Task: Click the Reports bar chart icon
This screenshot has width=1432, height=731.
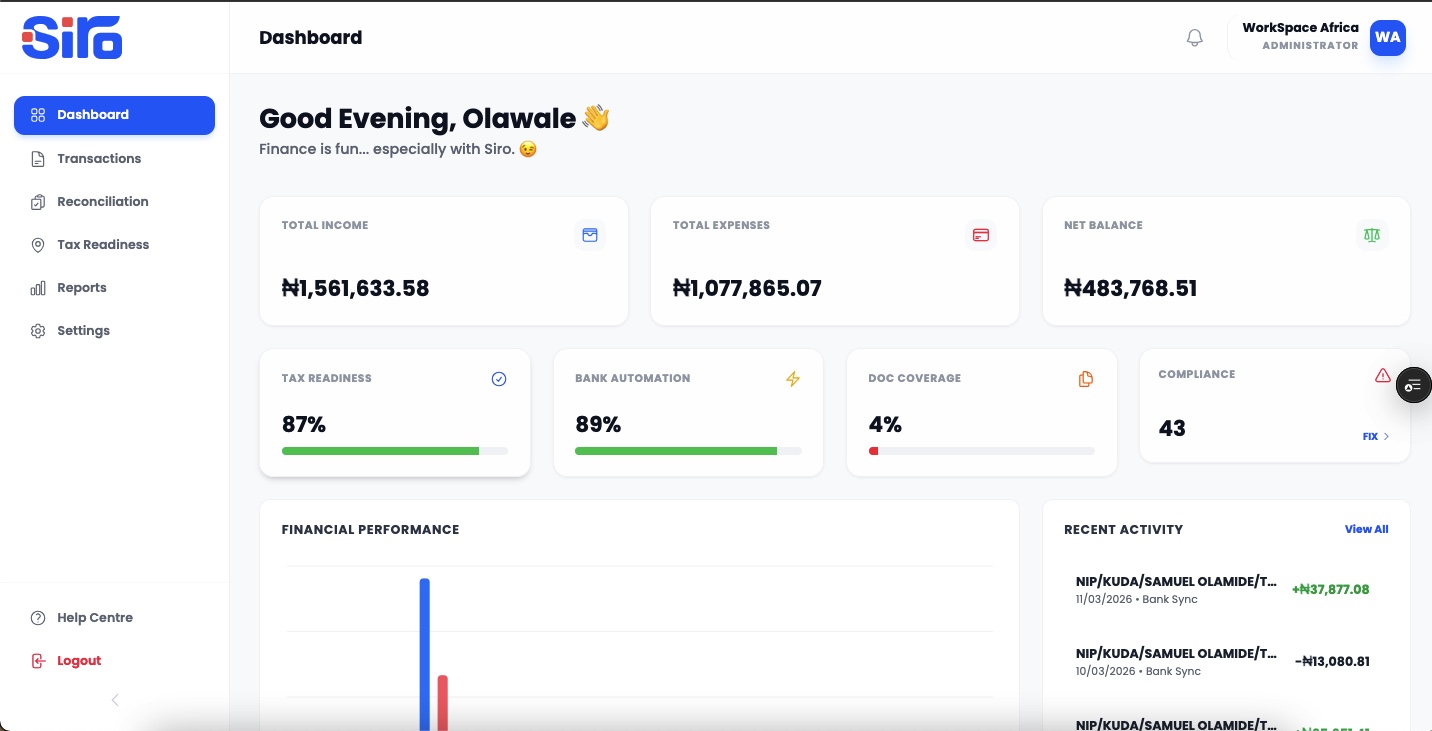Action: tap(38, 288)
